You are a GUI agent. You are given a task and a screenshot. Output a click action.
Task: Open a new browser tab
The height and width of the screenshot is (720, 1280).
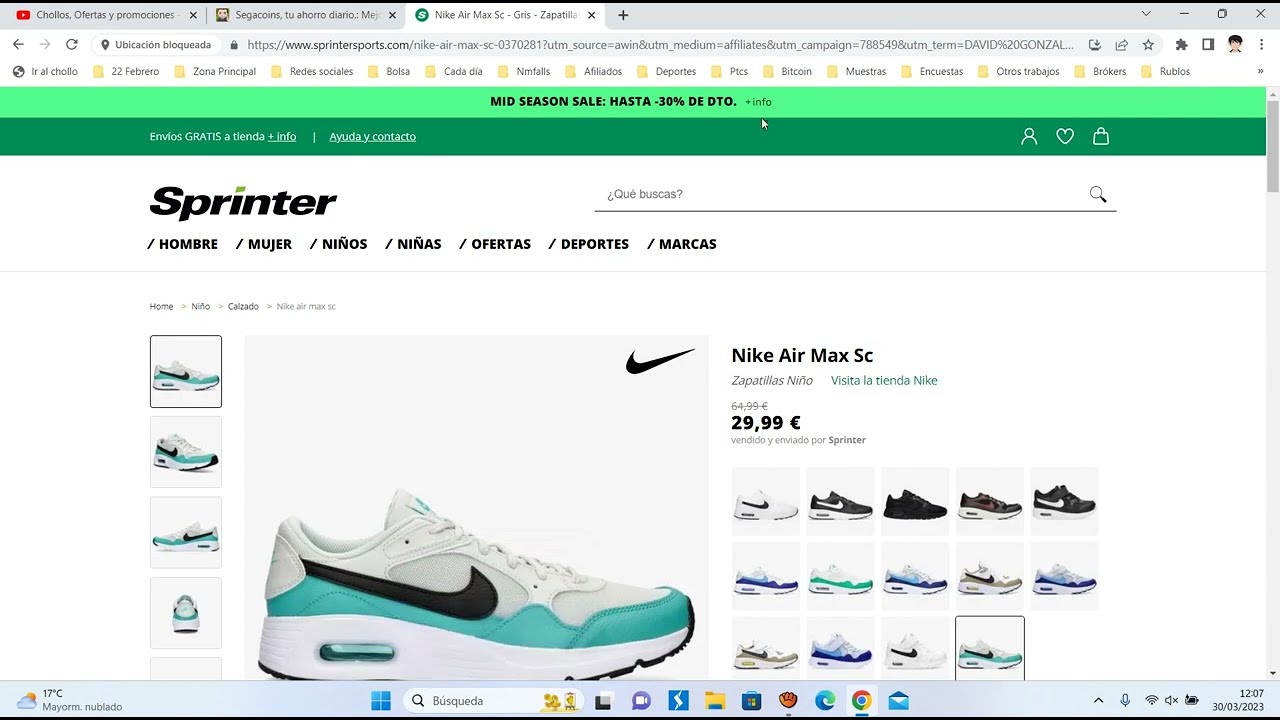[623, 15]
